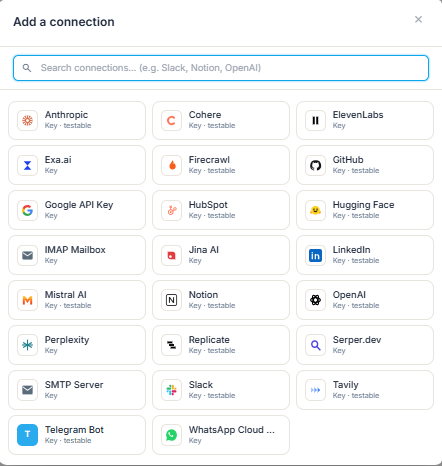
Task: Select the Notion logo icon
Action: click(171, 300)
